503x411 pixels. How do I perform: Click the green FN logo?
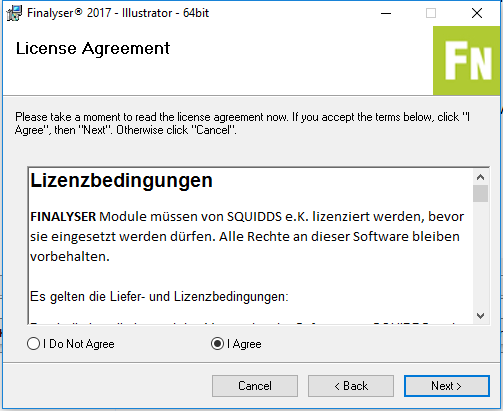[467, 61]
